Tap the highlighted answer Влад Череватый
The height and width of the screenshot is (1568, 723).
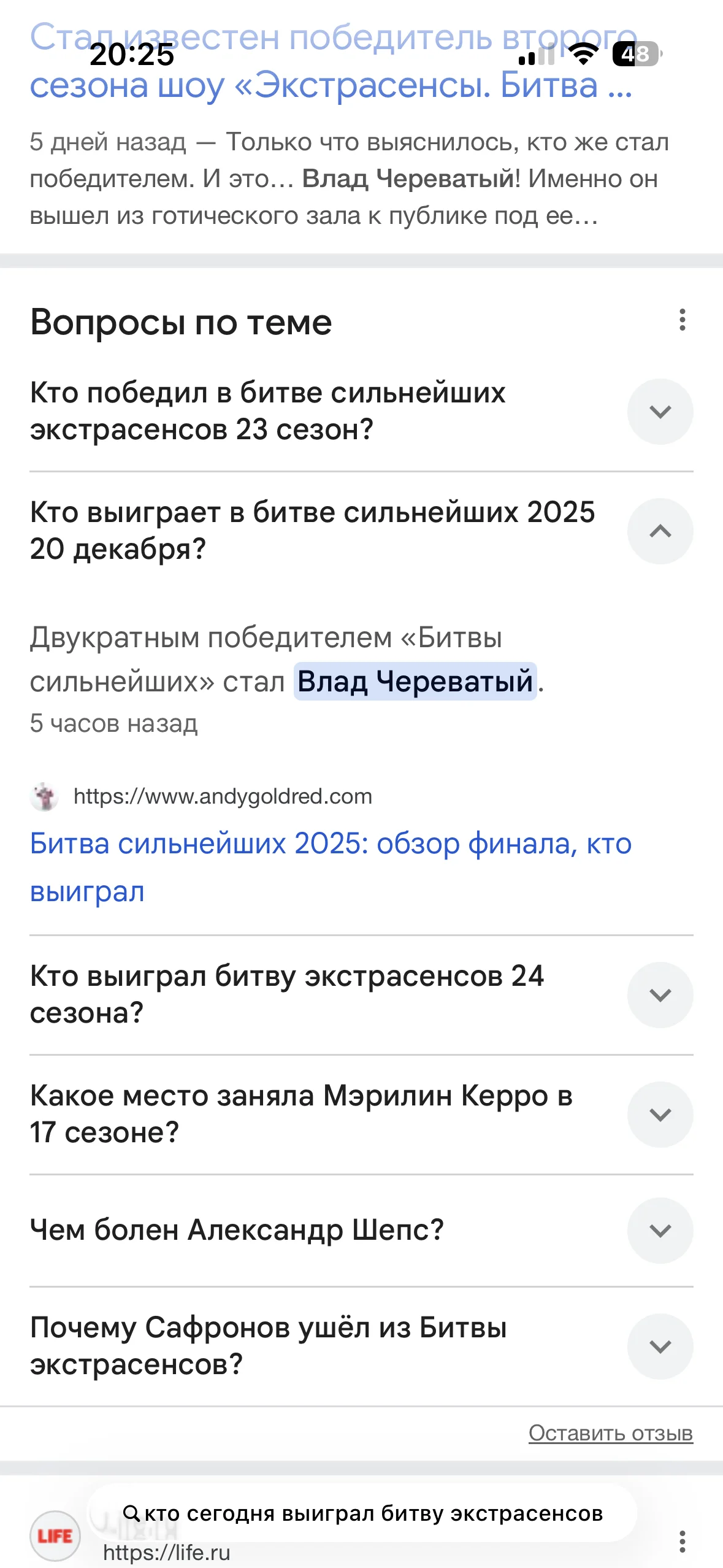415,682
